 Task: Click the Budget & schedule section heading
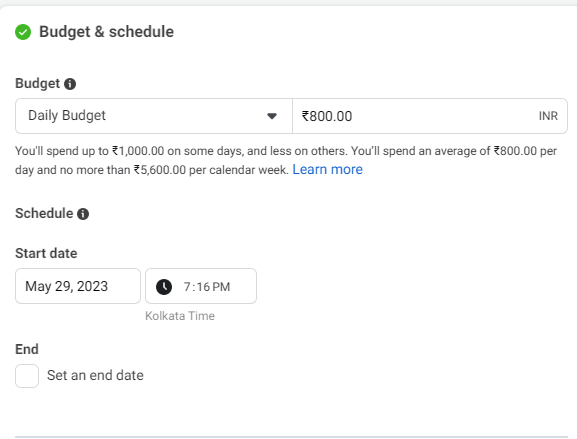click(106, 32)
